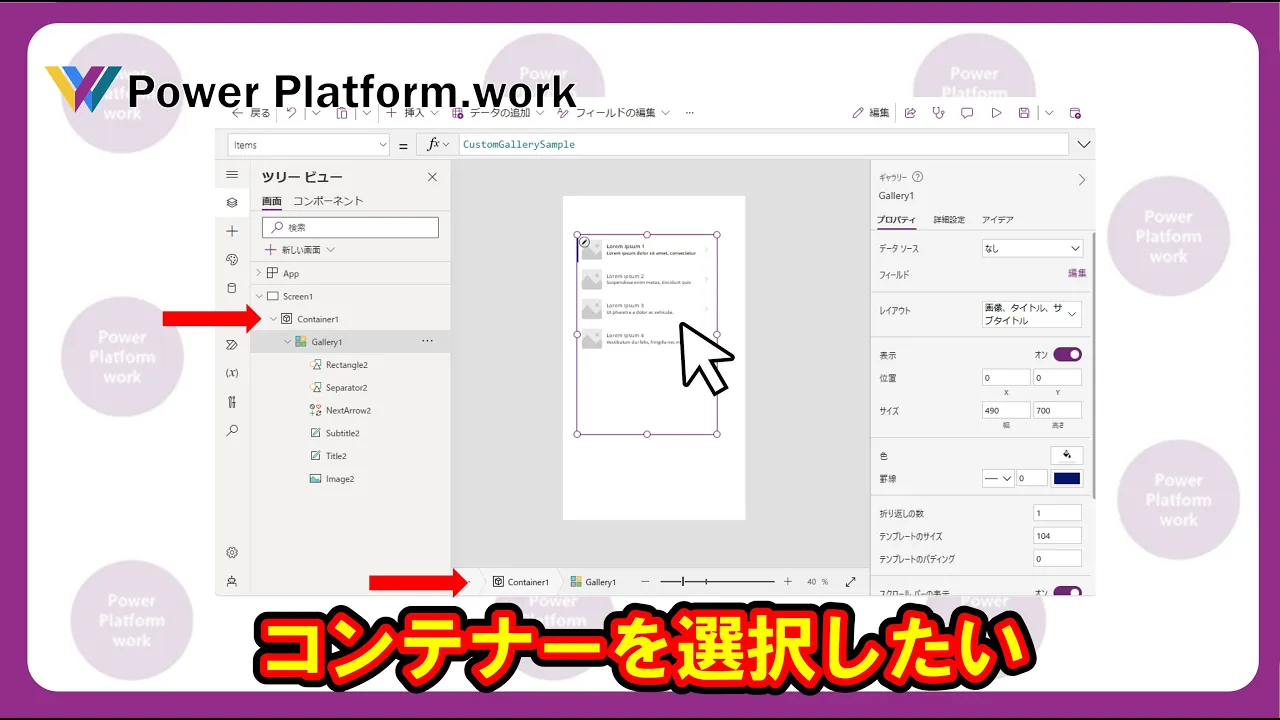
Task: Select Rectangle2 in the tree
Action: click(x=346, y=365)
